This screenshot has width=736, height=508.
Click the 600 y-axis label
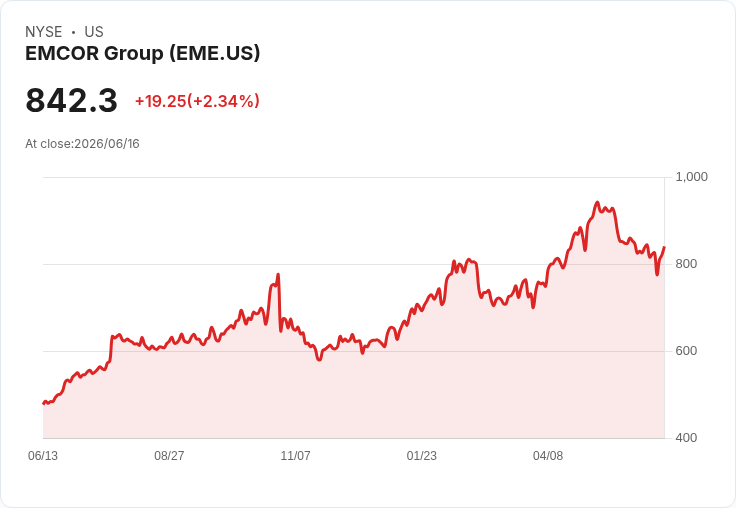point(686,351)
